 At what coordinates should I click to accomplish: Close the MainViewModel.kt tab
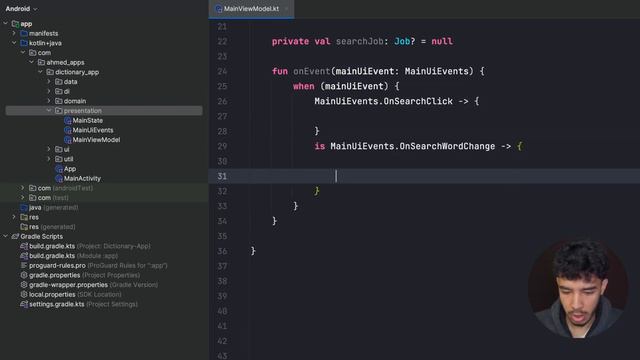[x=287, y=9]
